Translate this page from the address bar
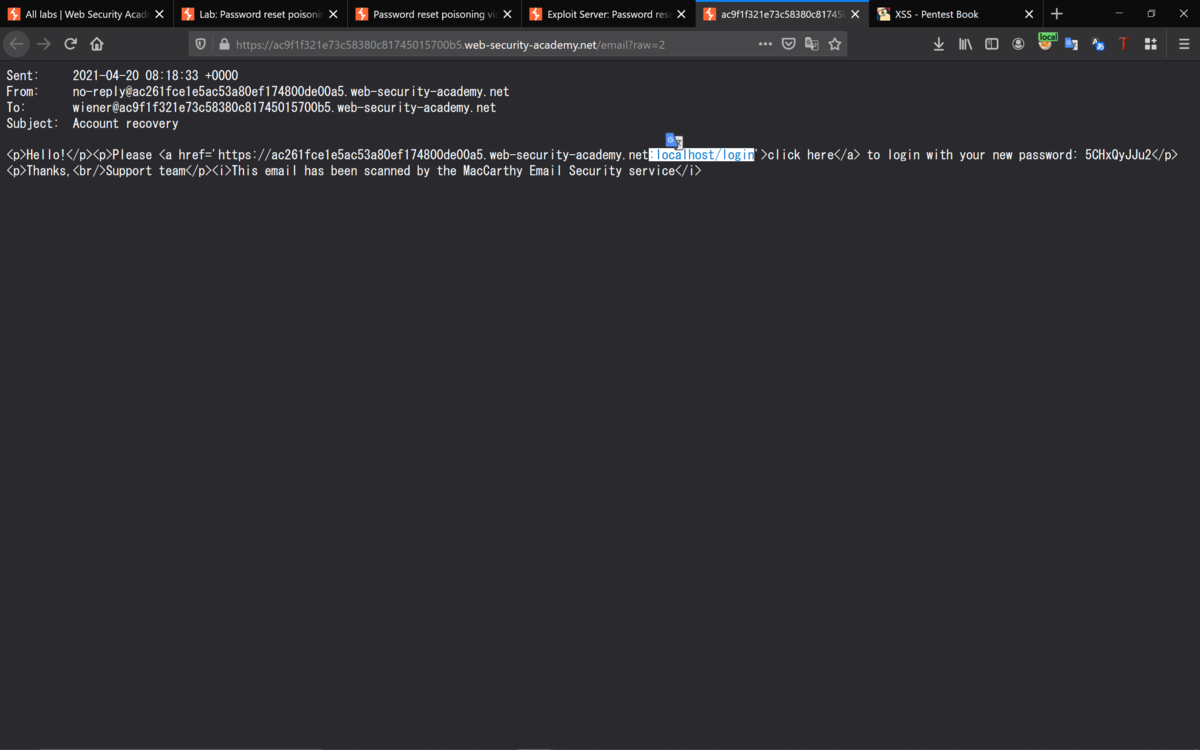 811,44
